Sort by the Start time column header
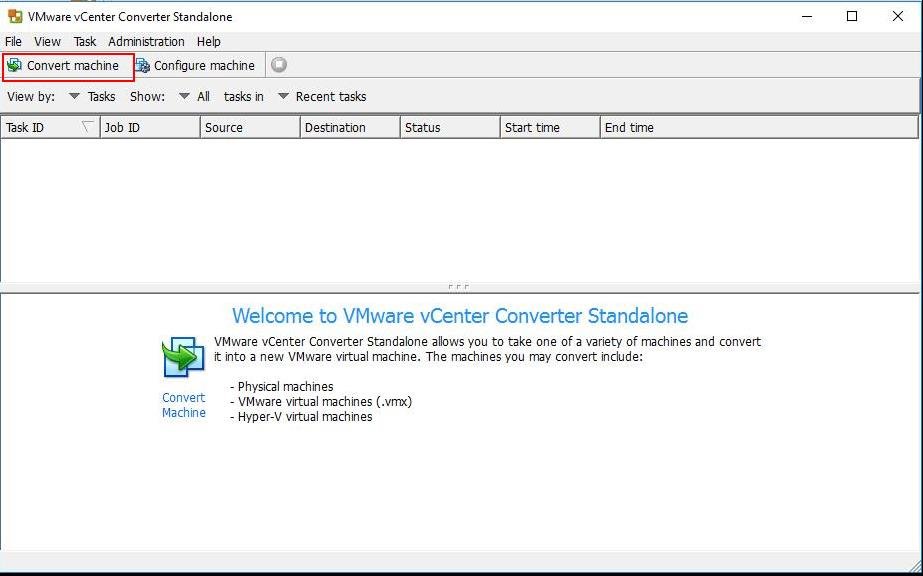 [x=550, y=128]
